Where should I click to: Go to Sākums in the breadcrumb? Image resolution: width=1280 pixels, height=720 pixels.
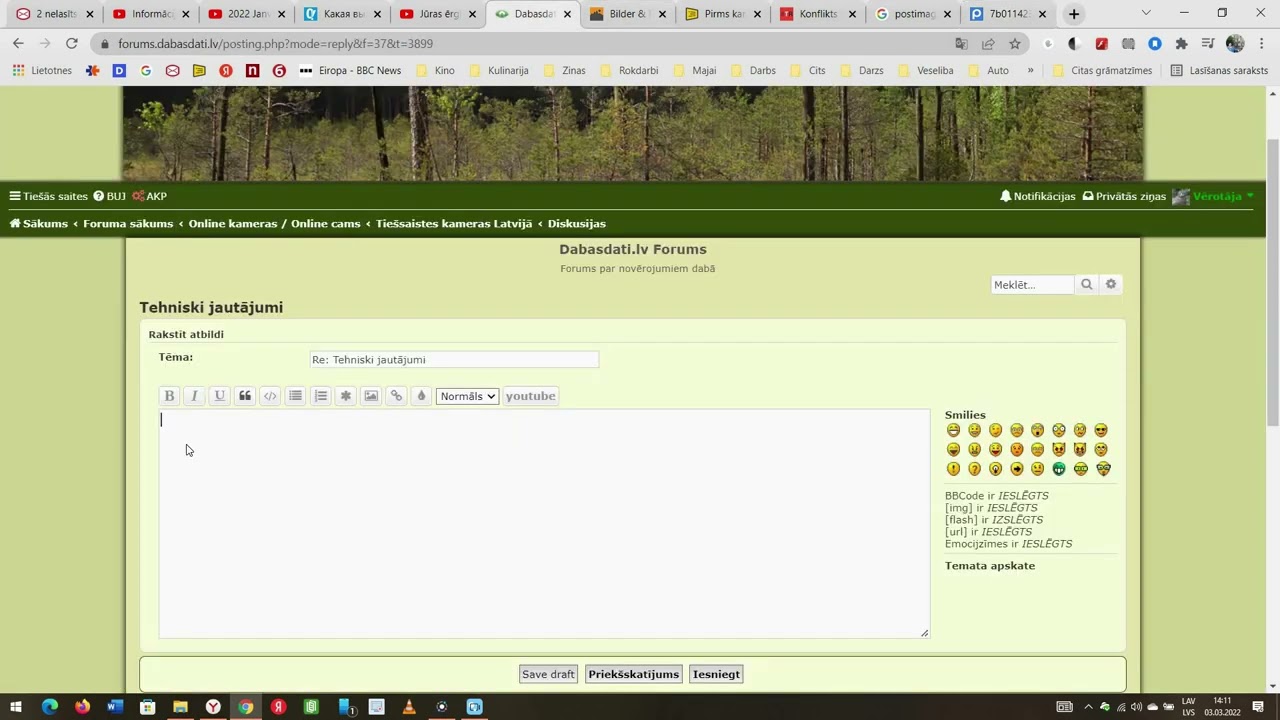pos(39,223)
